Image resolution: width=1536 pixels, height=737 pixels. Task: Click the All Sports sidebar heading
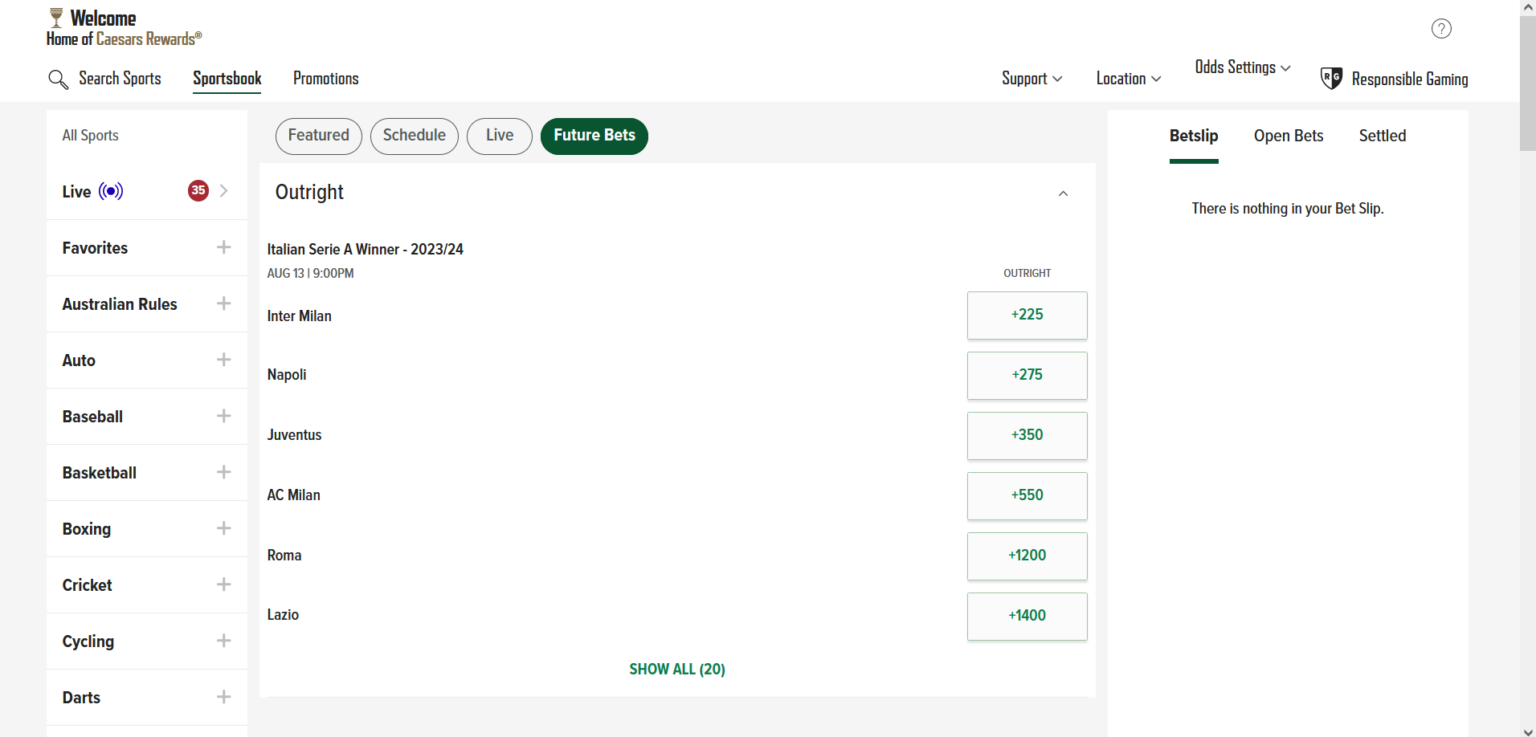coord(90,135)
